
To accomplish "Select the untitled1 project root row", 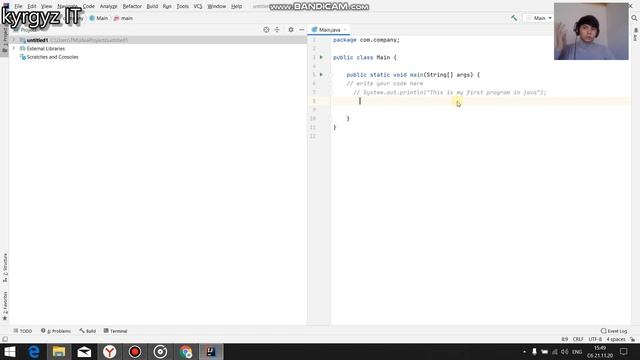I will coord(158,40).
